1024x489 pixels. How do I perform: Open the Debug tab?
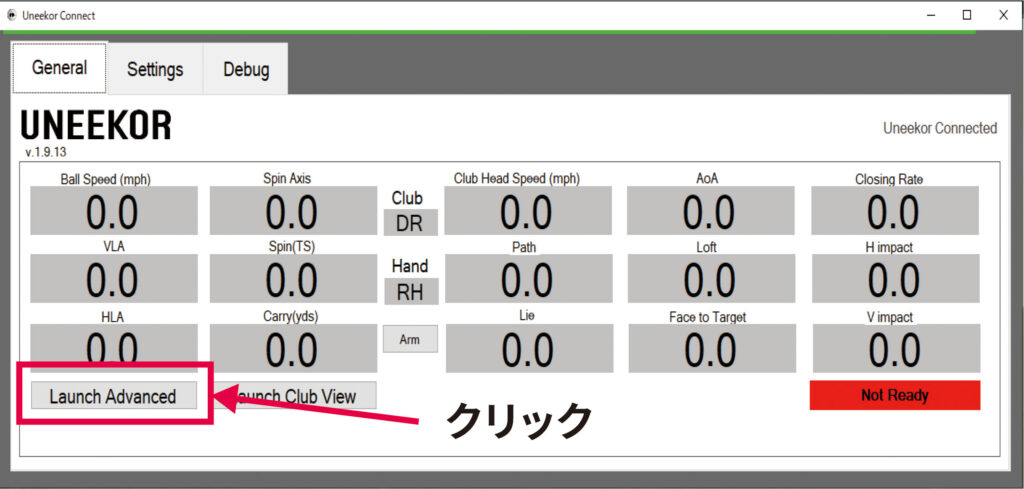(x=246, y=69)
